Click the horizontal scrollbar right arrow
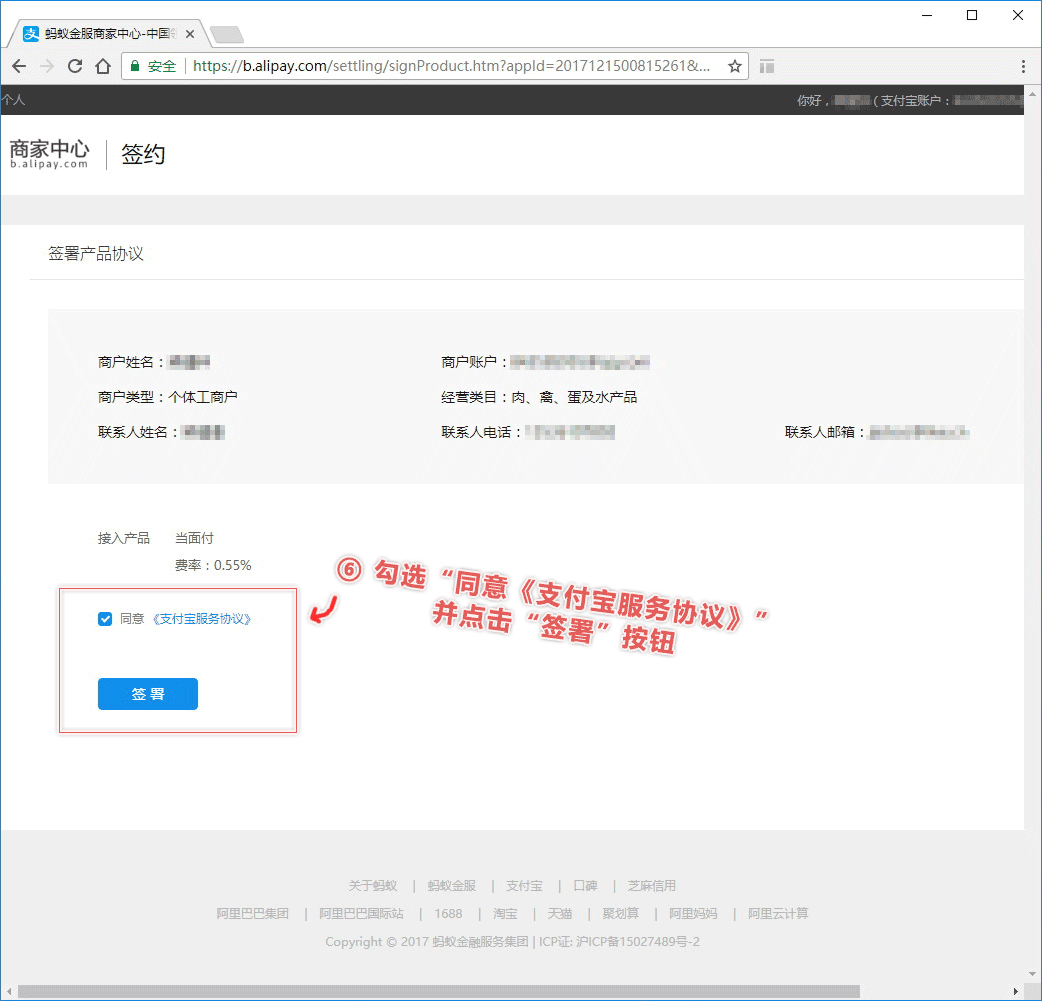This screenshot has height=1001, width=1042. (1015, 992)
